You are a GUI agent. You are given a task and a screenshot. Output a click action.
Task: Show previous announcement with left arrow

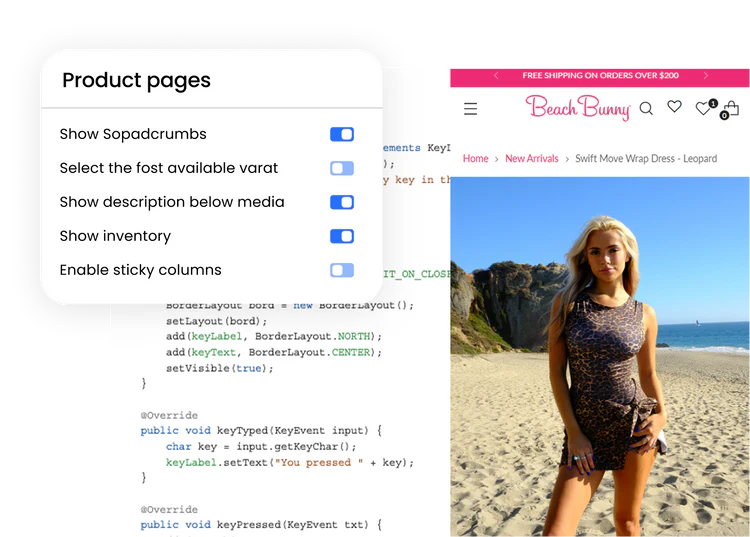coord(496,76)
